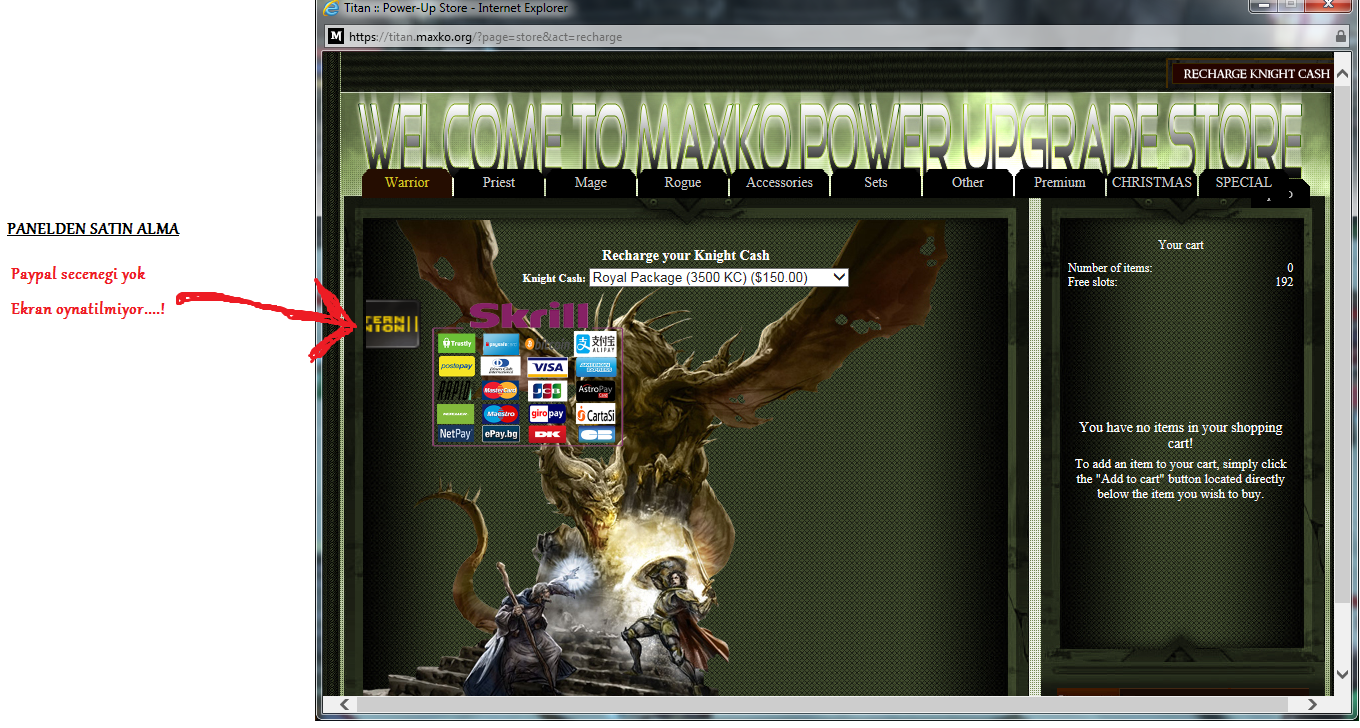Open the Premium tab
The image size is (1360, 728).
tap(1060, 182)
